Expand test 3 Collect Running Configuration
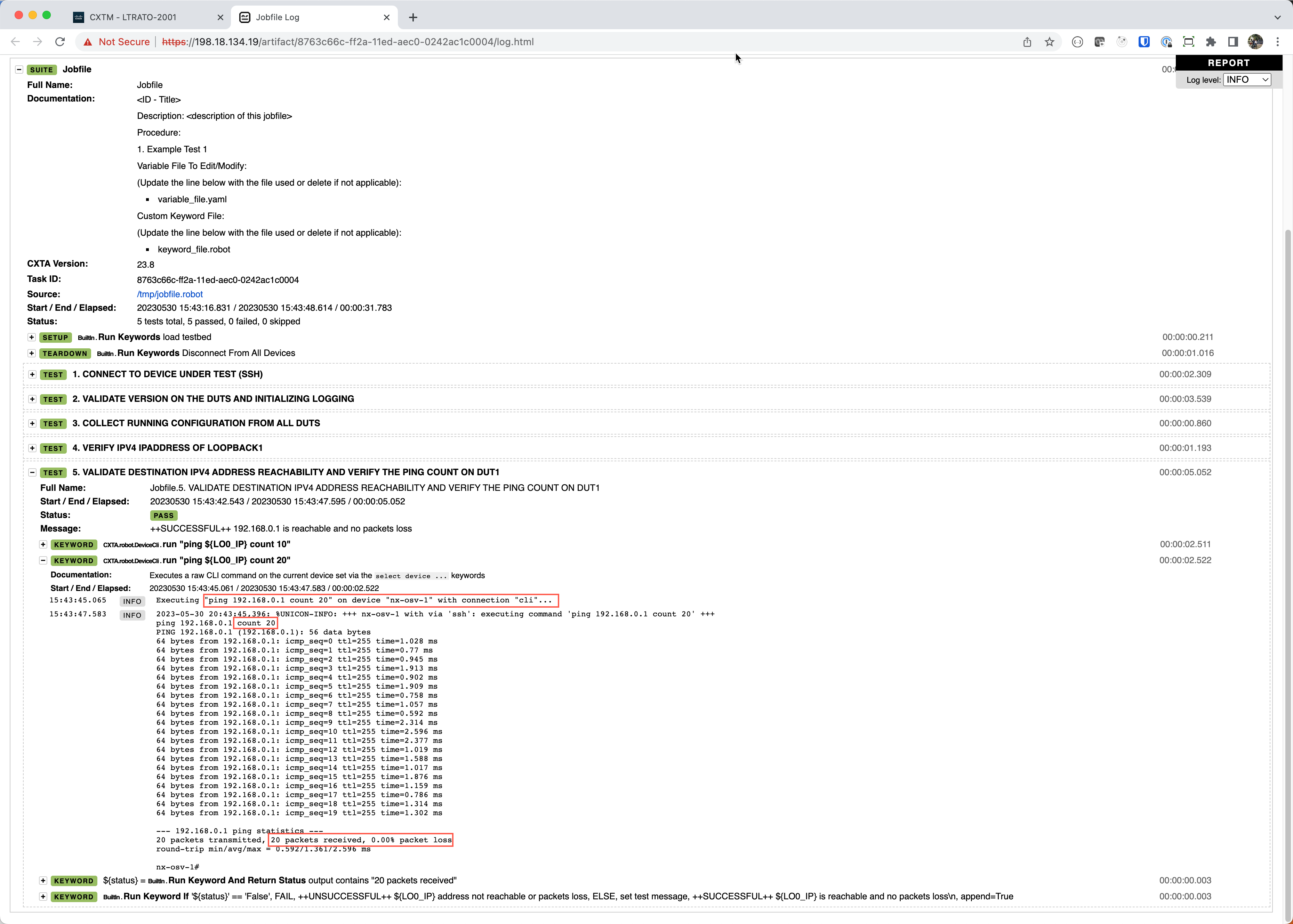This screenshot has height=924, width=1293. click(x=32, y=423)
